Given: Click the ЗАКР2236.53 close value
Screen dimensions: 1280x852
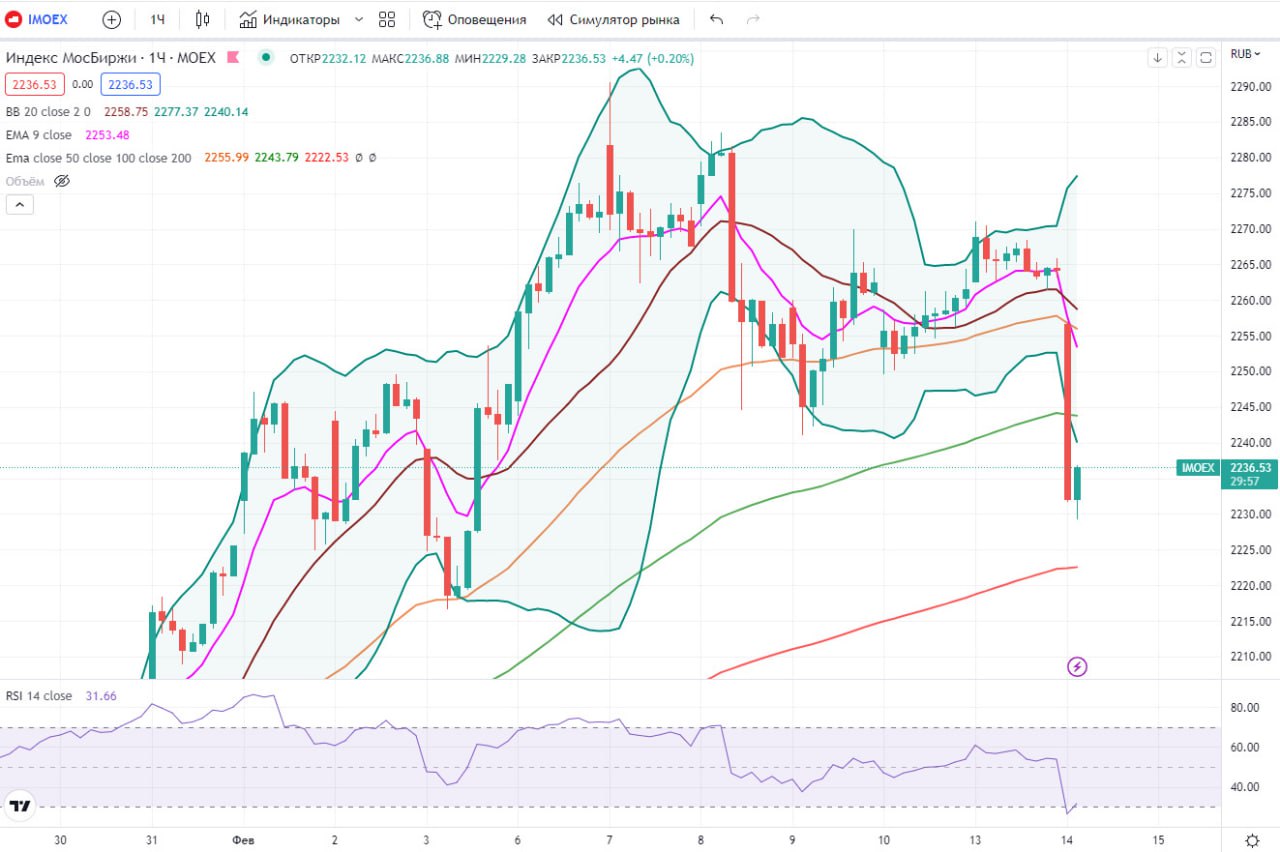Looking at the screenshot, I should click(569, 58).
